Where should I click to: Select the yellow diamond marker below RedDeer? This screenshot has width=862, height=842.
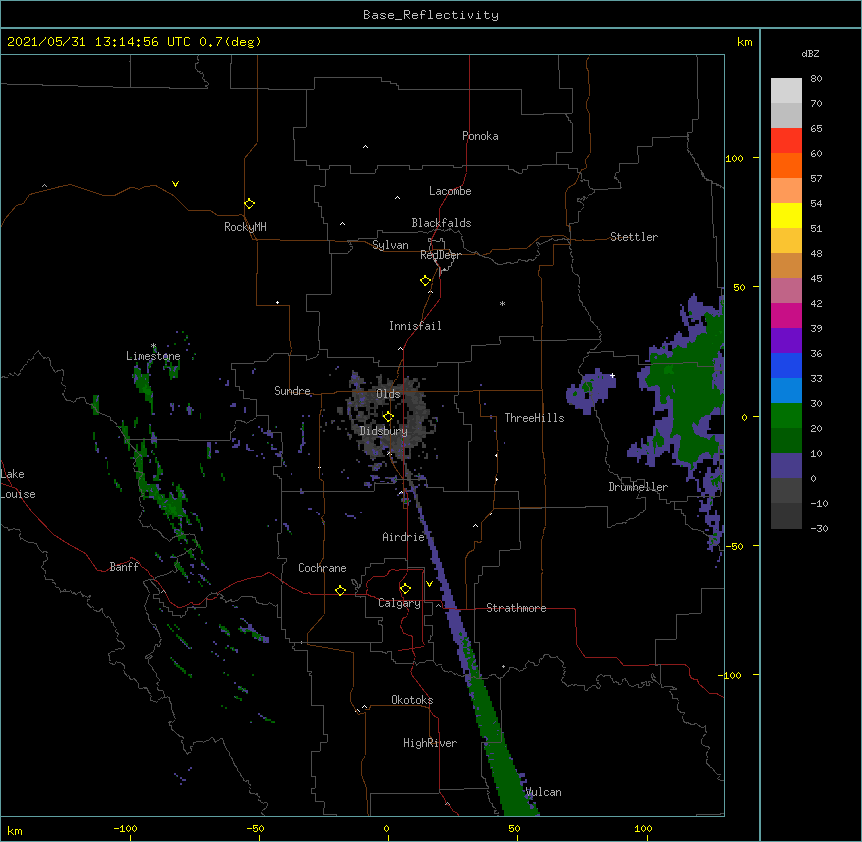426,281
